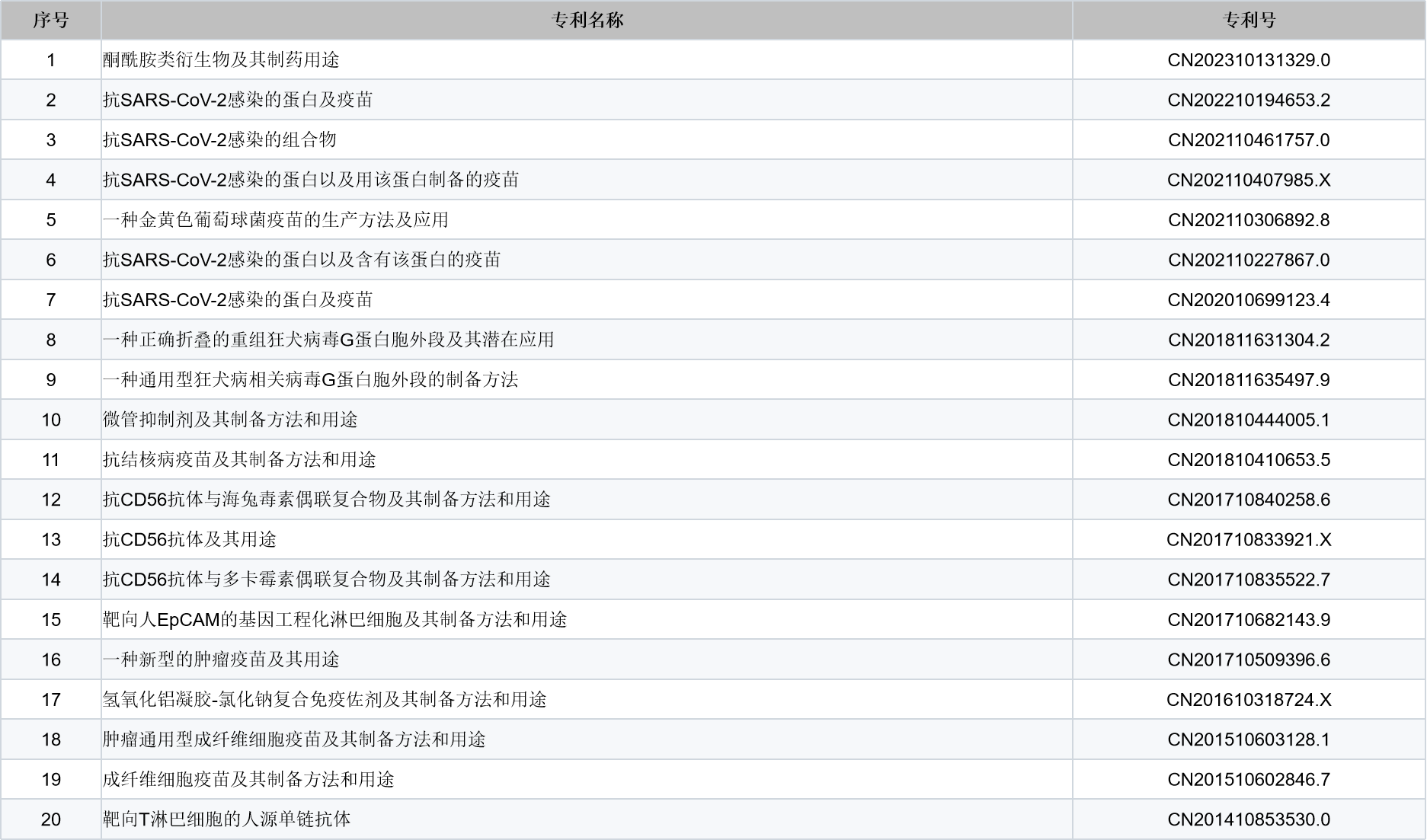The height and width of the screenshot is (840, 1427).
Task: Select patent number CN201810410653.5
Action: [1249, 460]
